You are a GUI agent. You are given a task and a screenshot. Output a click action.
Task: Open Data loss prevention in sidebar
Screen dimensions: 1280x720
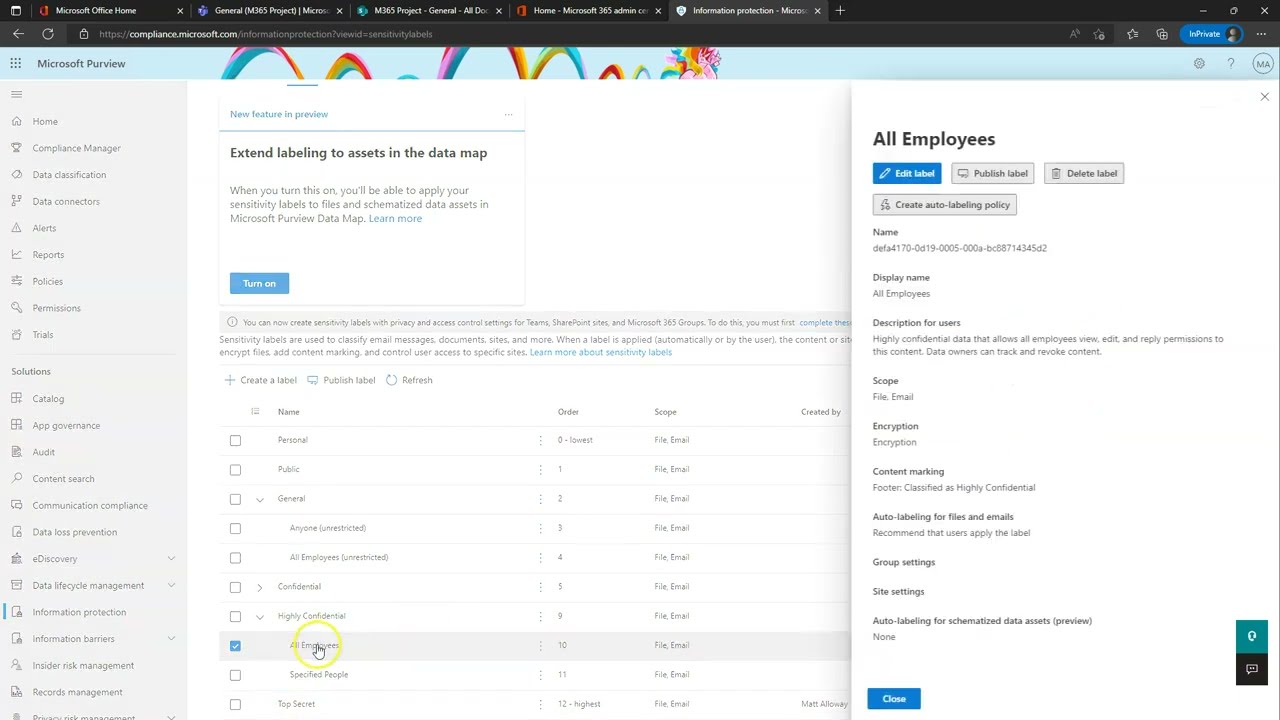(x=74, y=532)
